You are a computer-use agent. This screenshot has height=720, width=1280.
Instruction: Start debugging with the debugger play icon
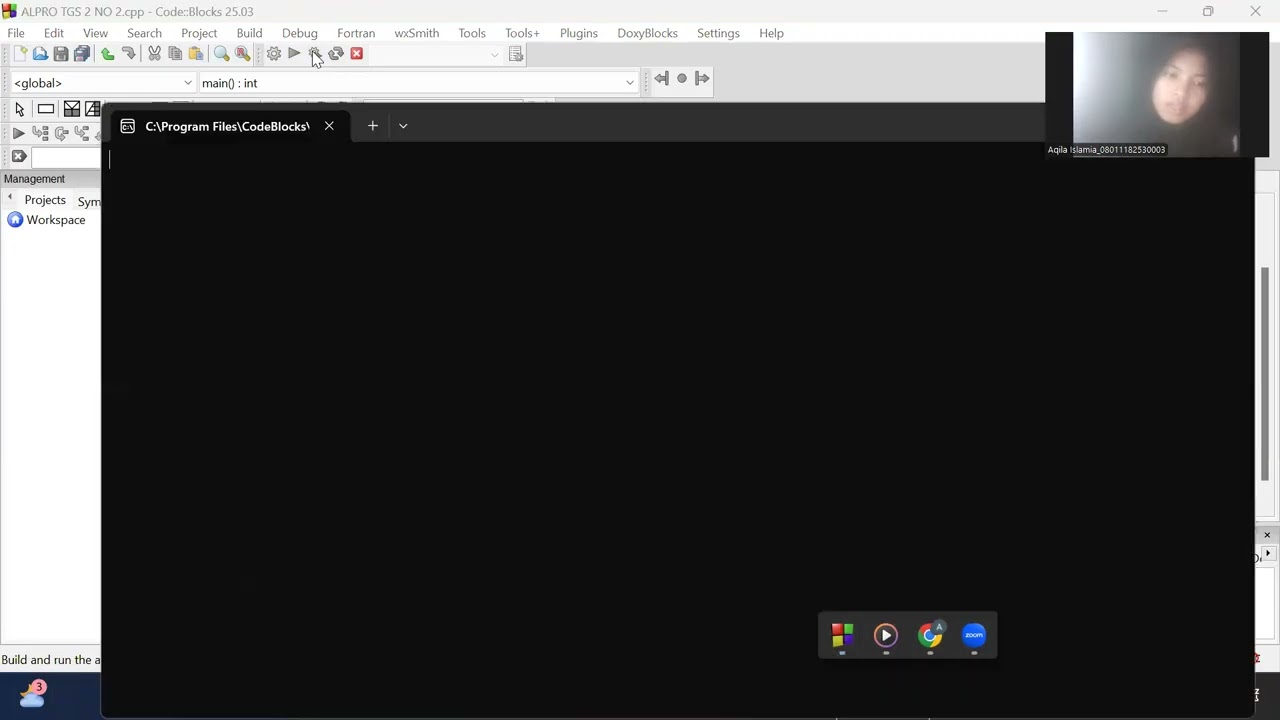[x=18, y=133]
